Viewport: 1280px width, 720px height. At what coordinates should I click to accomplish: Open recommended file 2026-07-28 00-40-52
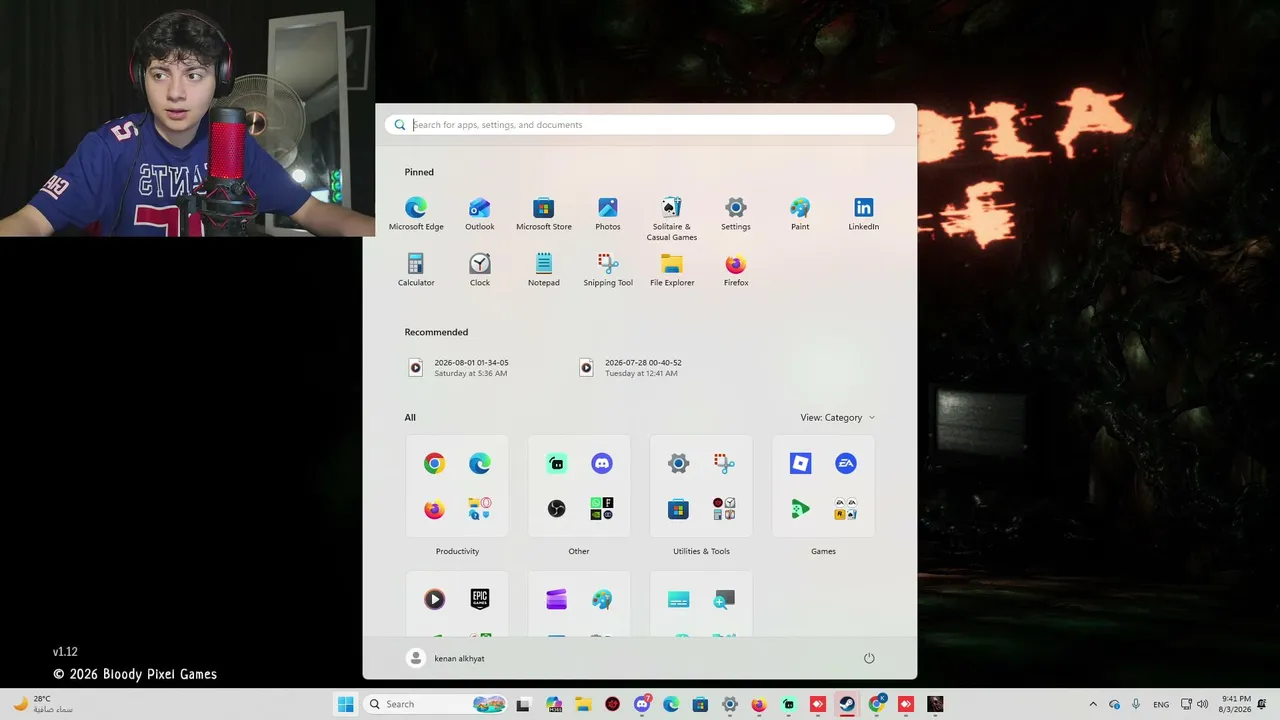(630, 368)
